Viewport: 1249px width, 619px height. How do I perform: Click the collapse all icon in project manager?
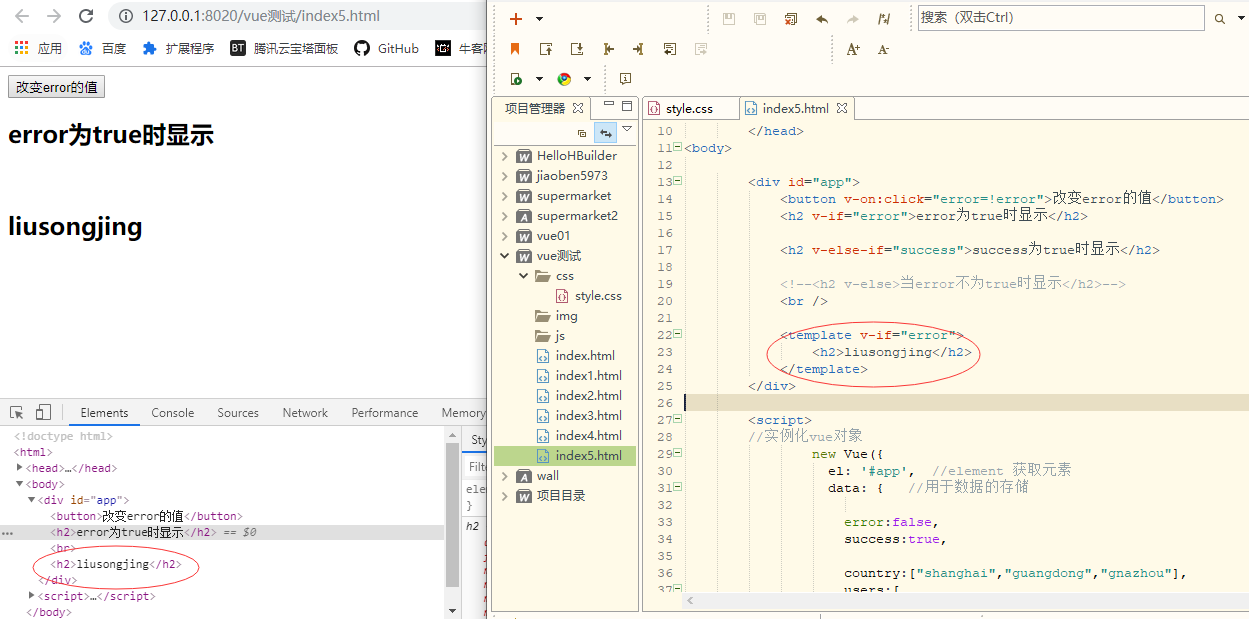582,132
